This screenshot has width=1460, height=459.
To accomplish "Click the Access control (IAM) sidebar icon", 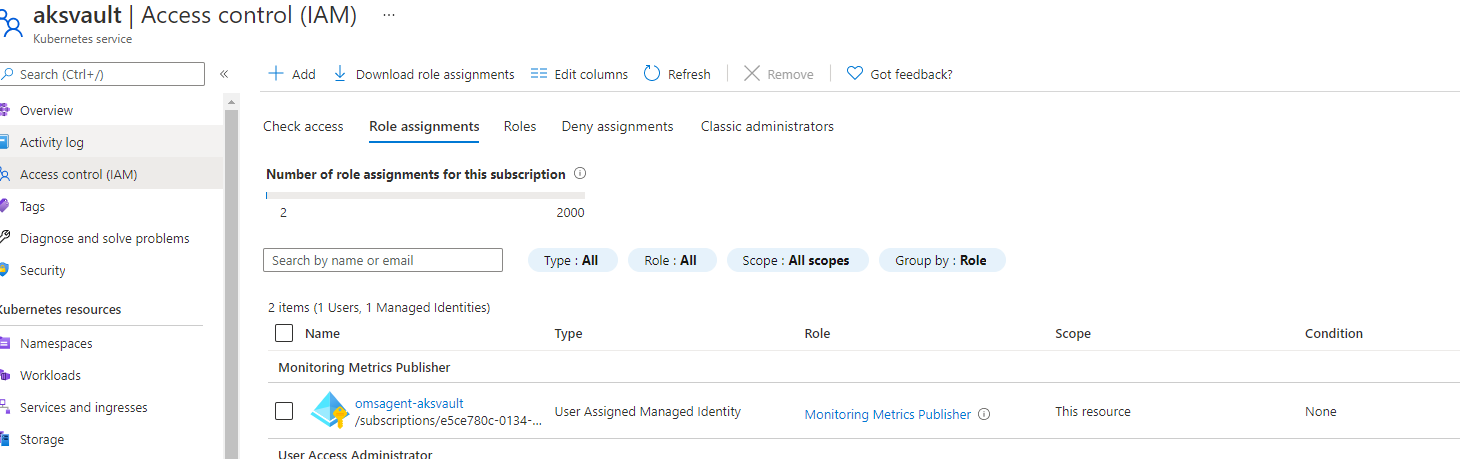I will coord(4,174).
